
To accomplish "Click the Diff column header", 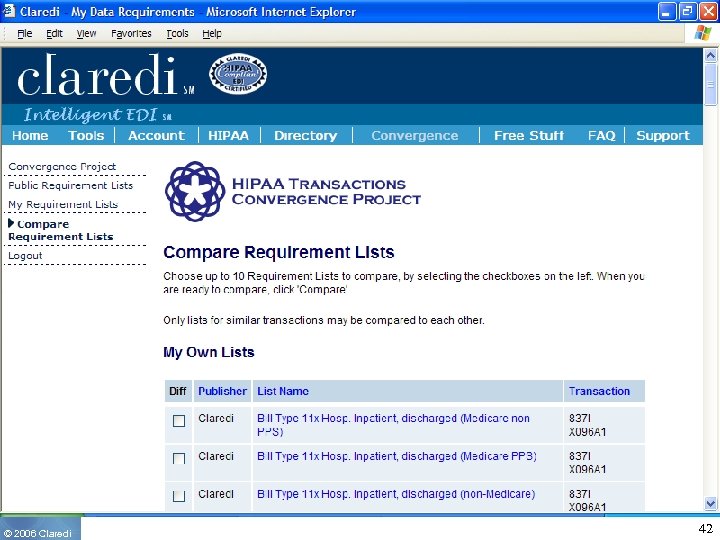I will 178,391.
